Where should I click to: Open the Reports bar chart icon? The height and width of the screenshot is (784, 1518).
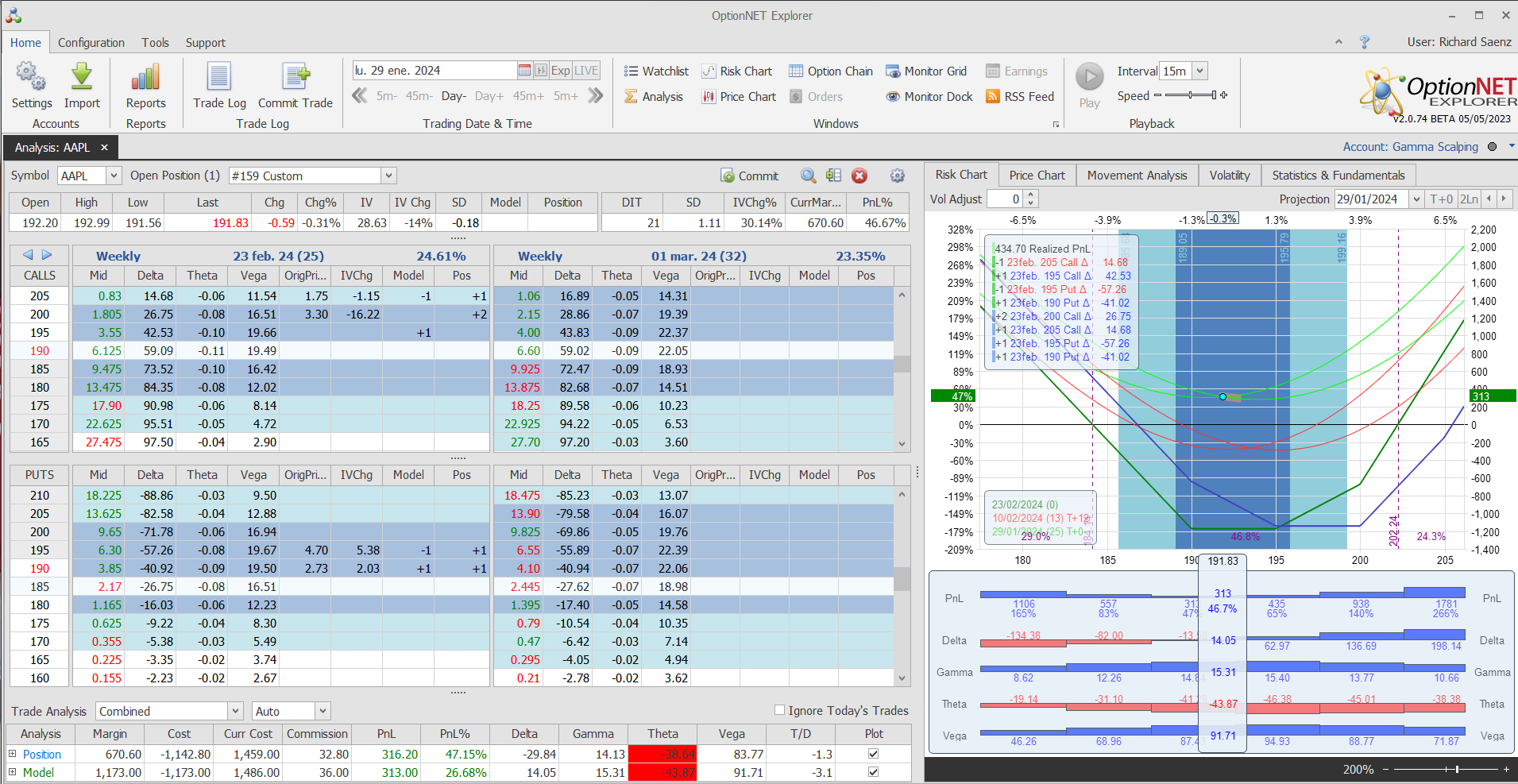145,78
